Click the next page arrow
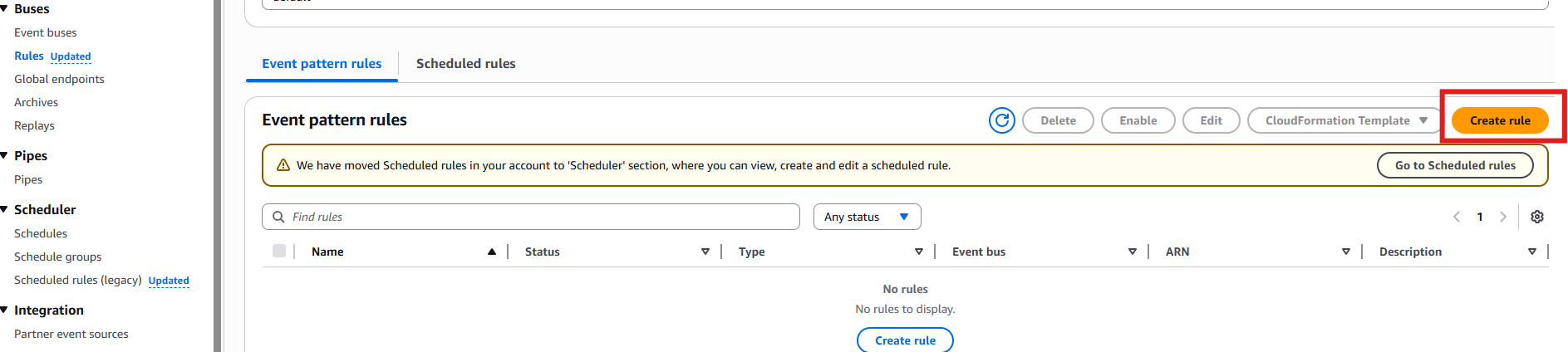Image resolution: width=1568 pixels, height=352 pixels. (x=1502, y=217)
